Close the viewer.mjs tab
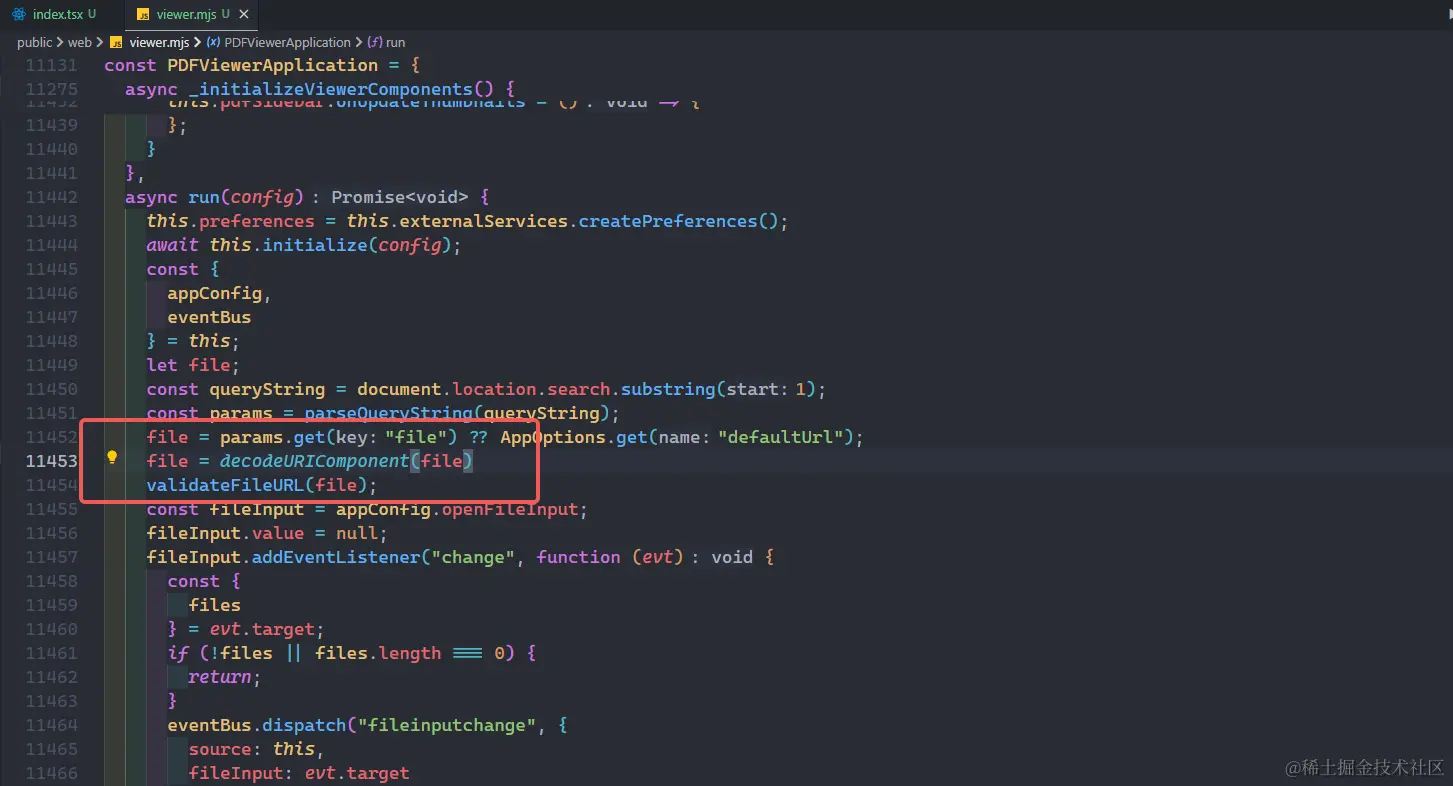The width and height of the screenshot is (1453, 786). coord(243,14)
